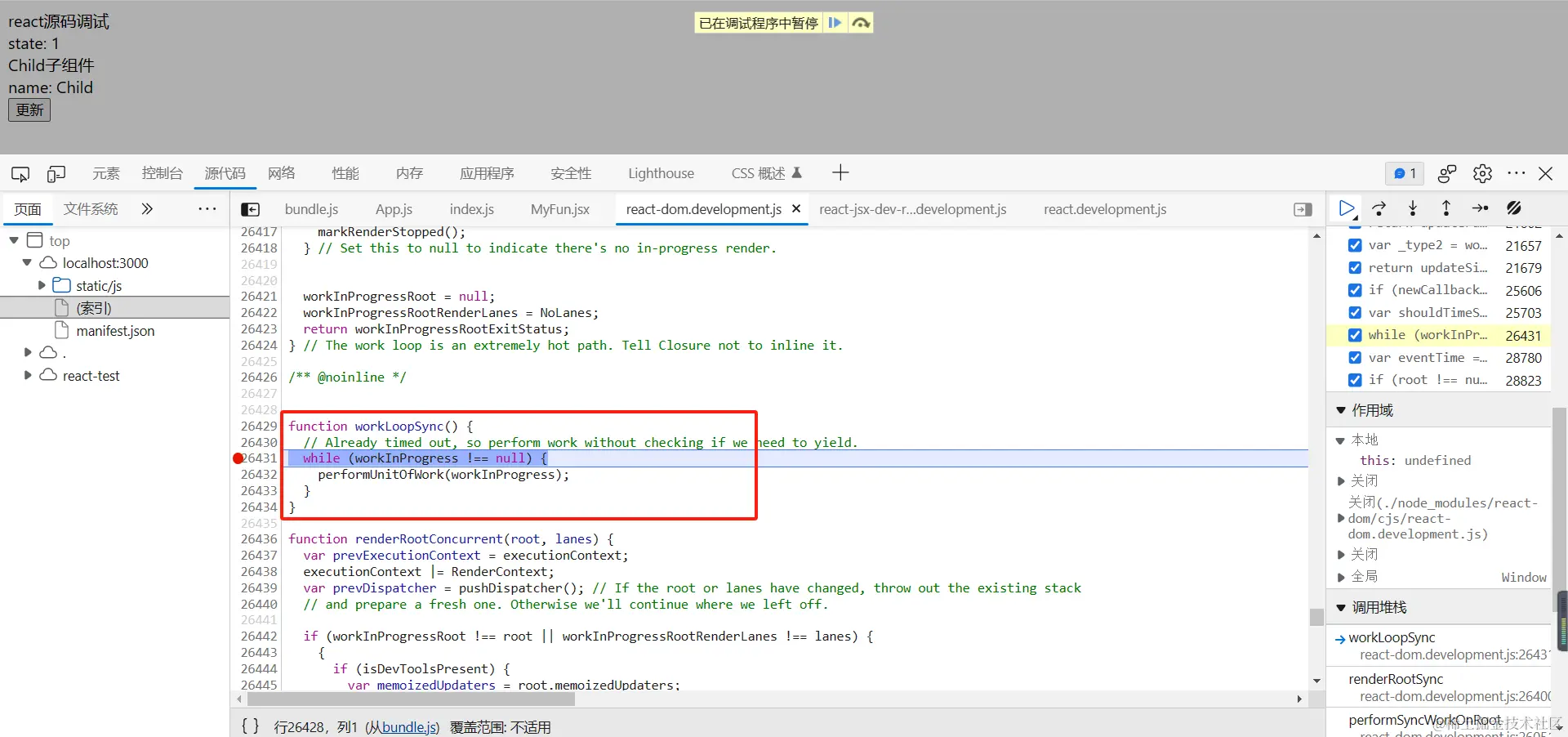
Task: Click the code editor vertical scrollbar thumb
Action: click(x=1316, y=617)
